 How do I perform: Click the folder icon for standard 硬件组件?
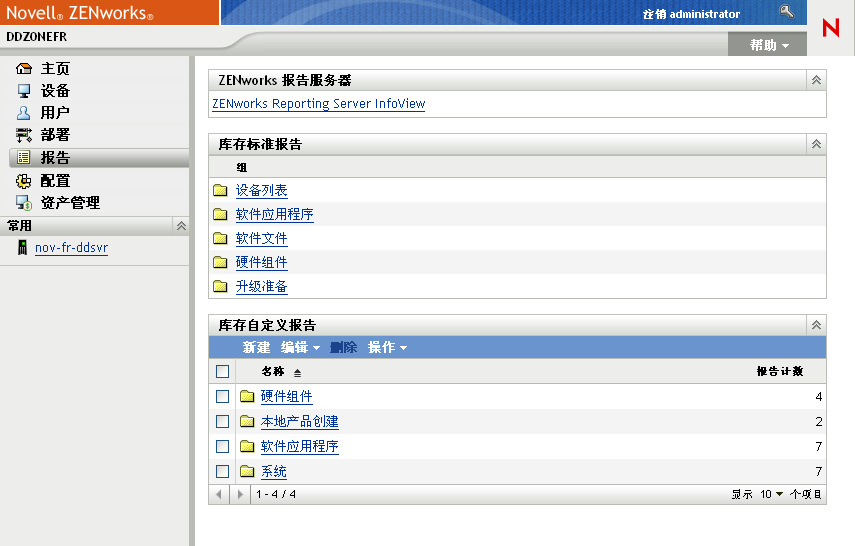[220, 262]
